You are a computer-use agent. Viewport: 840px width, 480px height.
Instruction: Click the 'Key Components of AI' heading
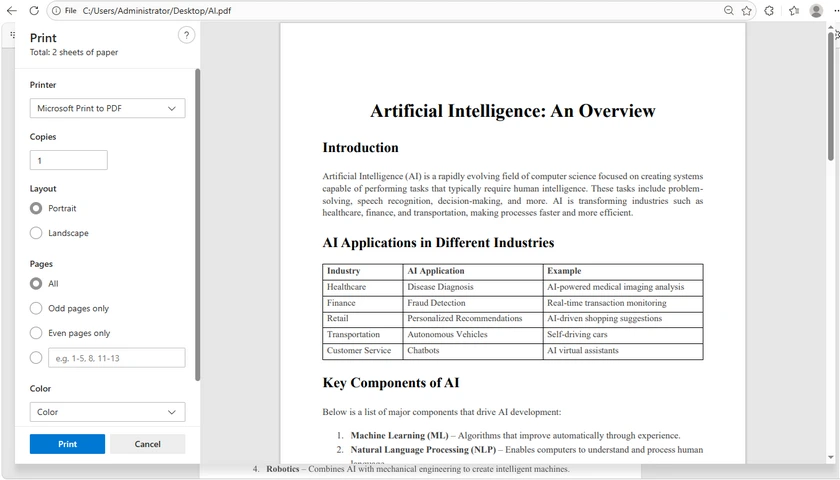pyautogui.click(x=391, y=383)
